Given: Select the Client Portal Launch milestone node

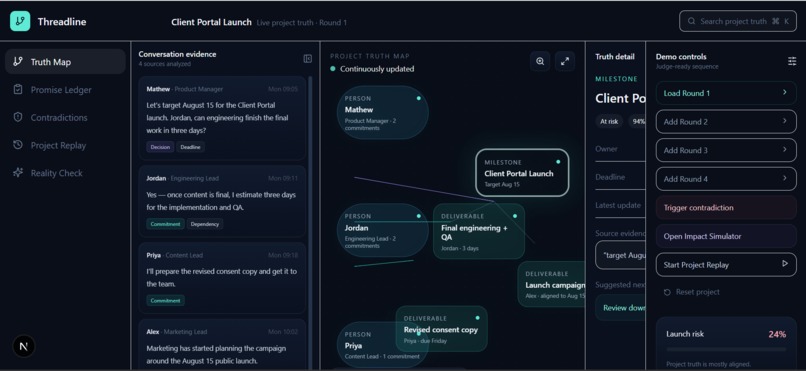Looking at the screenshot, I should pos(522,173).
